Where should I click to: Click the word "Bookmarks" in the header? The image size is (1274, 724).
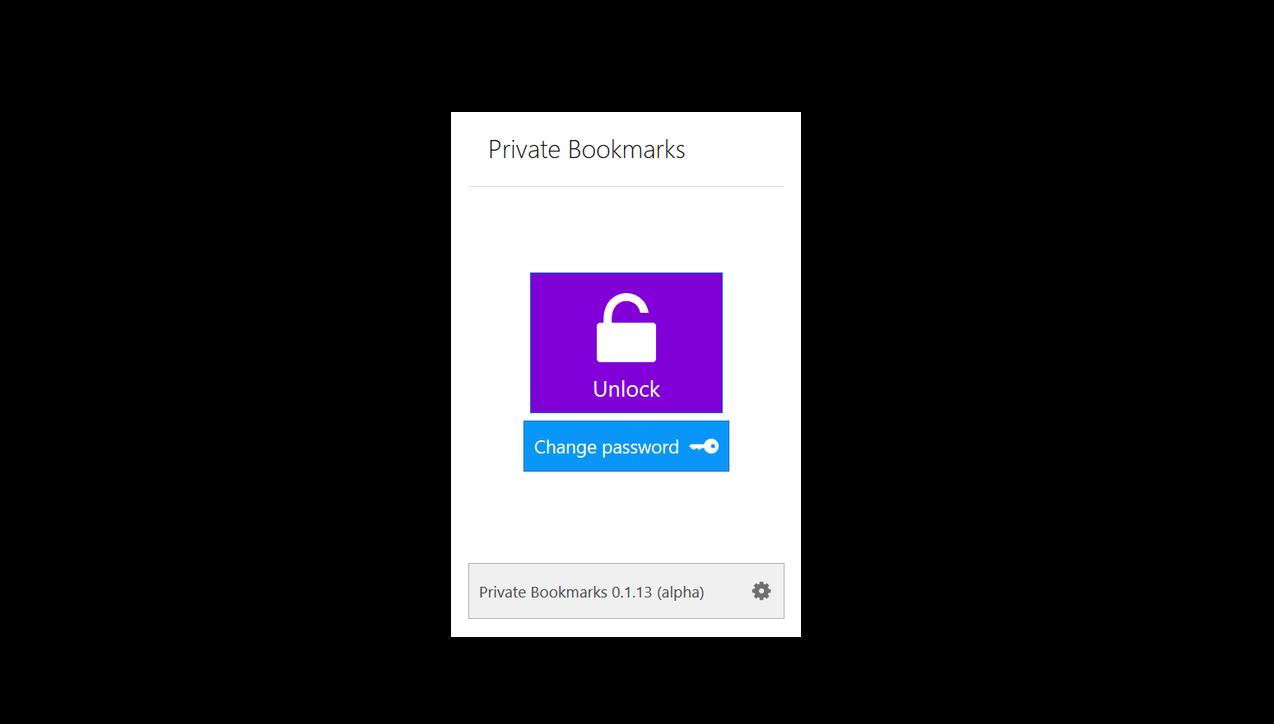626,150
